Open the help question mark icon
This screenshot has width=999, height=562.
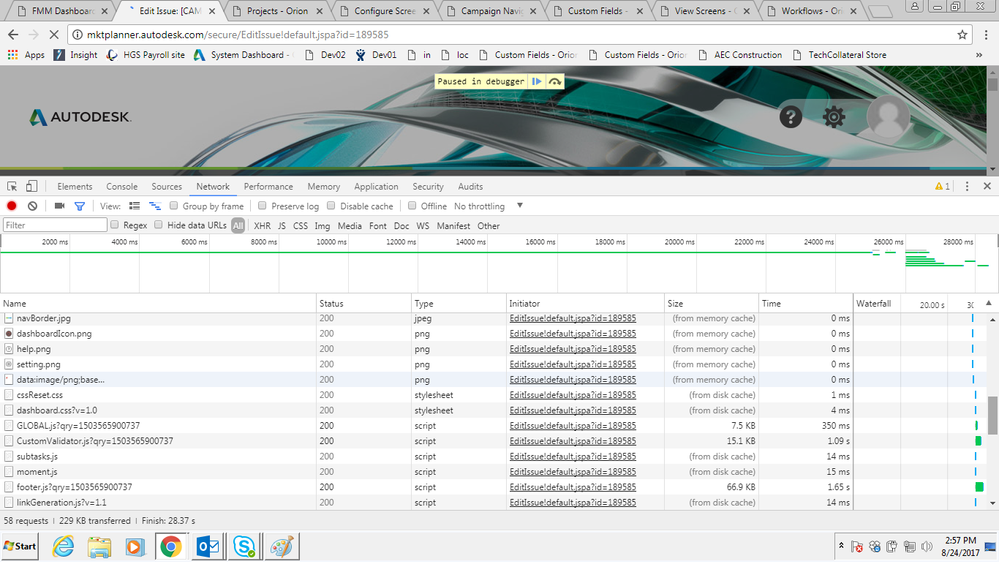click(791, 117)
